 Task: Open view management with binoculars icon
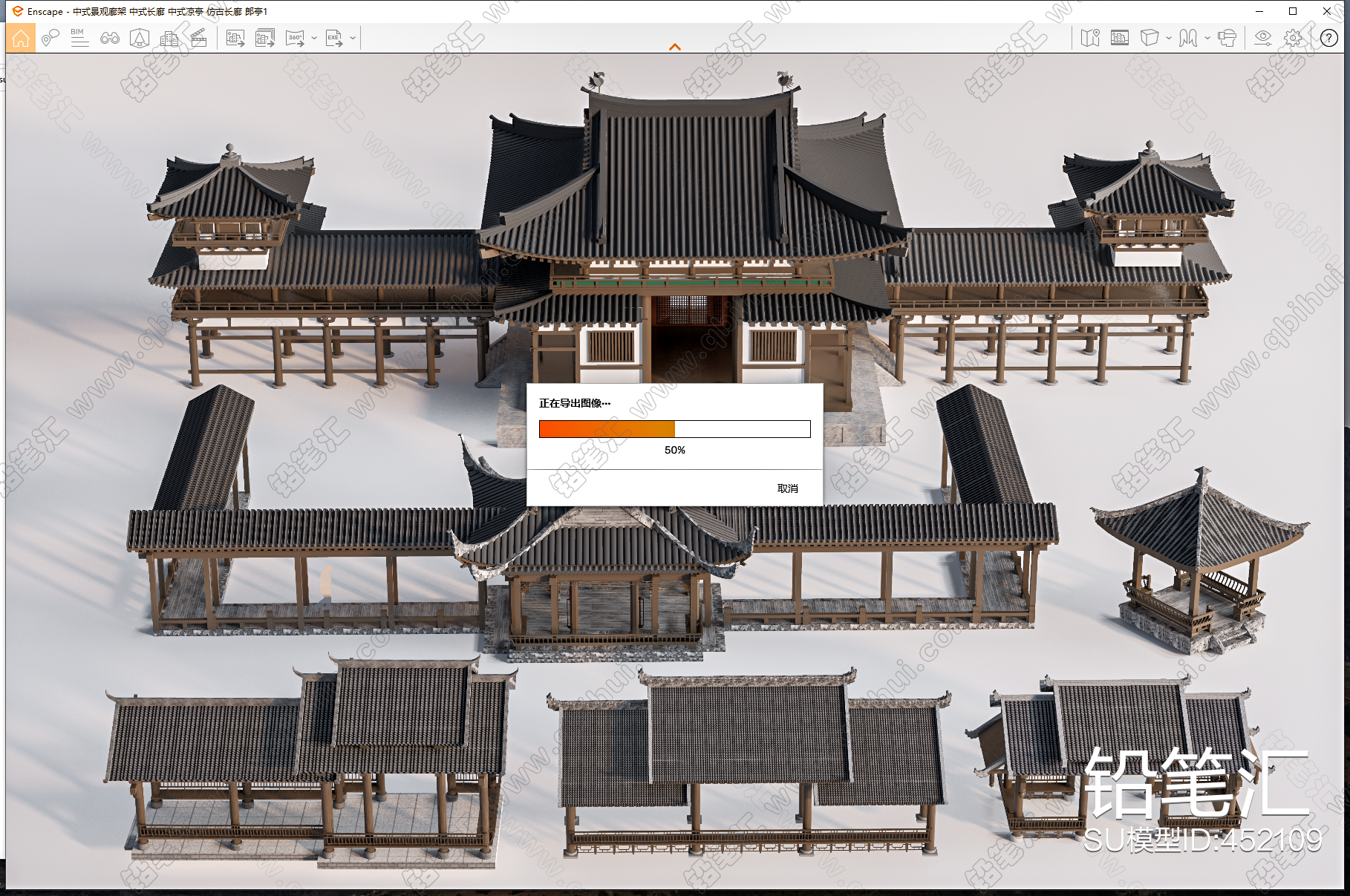coord(110,38)
